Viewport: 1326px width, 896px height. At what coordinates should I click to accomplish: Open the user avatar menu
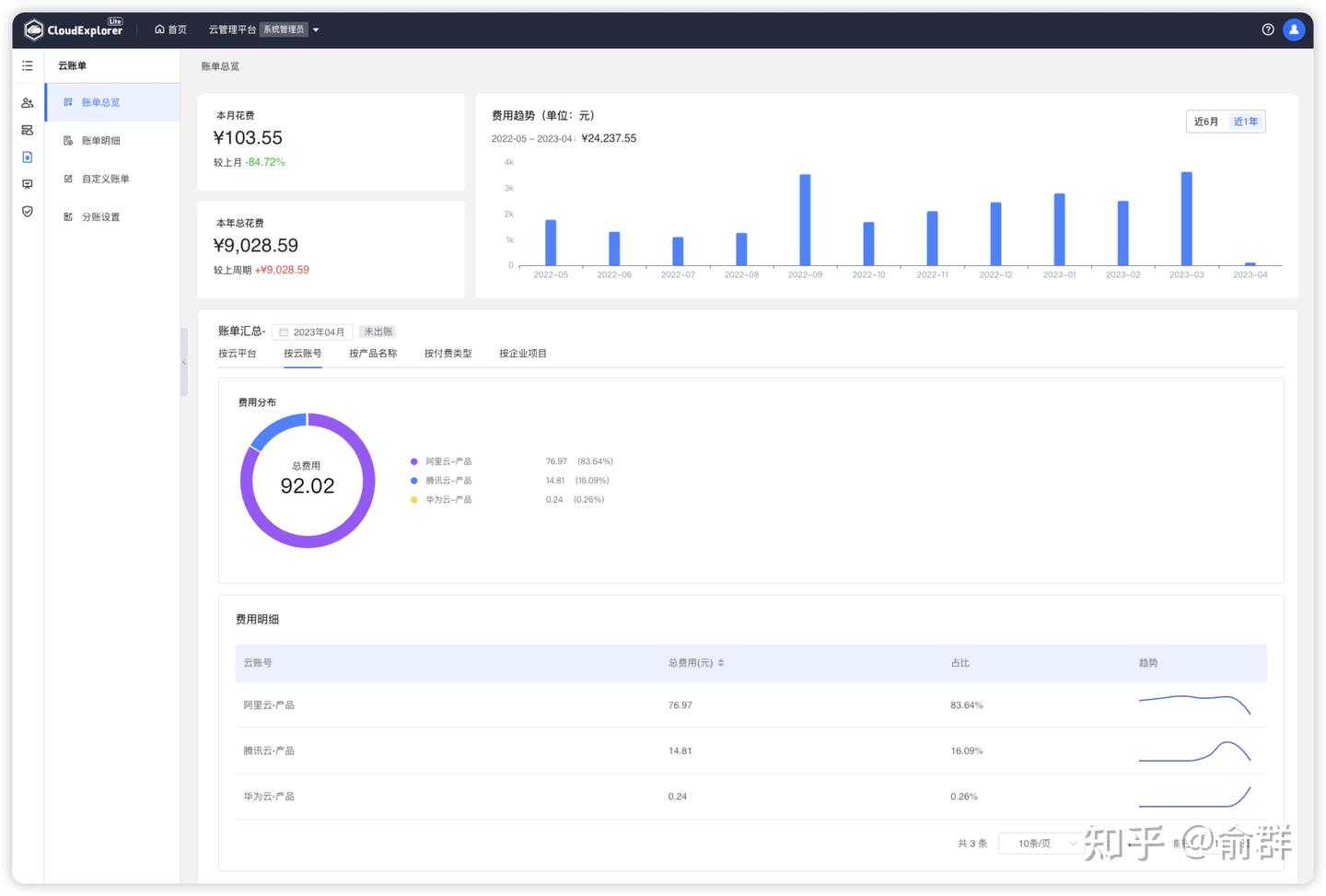click(x=1294, y=29)
